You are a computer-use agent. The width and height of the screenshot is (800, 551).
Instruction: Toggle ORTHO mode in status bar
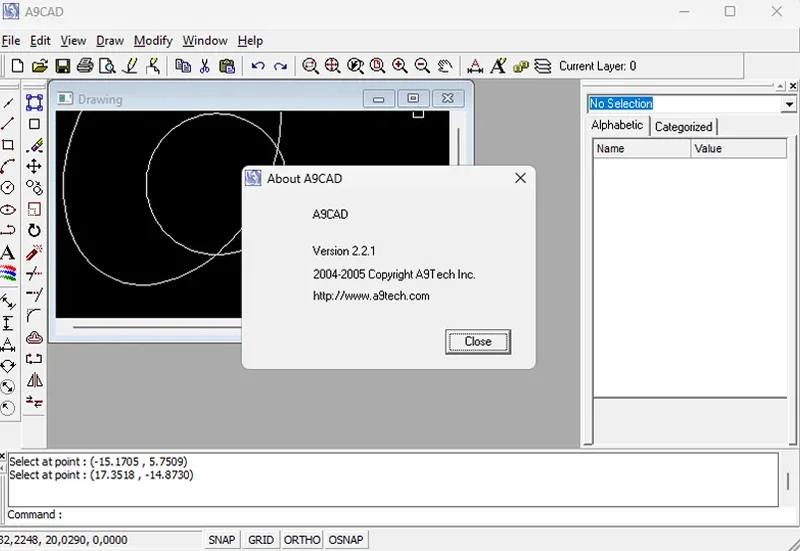tap(302, 540)
